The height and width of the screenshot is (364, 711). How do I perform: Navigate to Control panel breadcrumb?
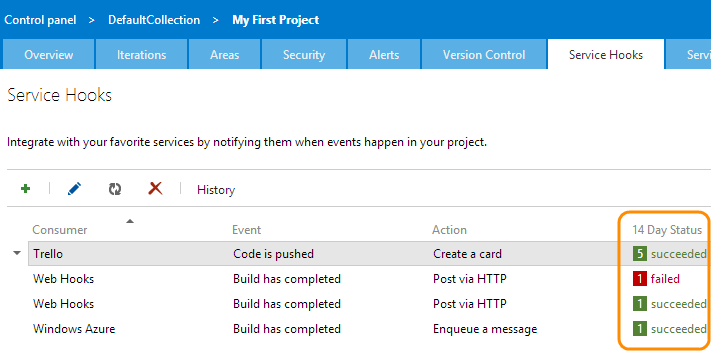coord(40,20)
